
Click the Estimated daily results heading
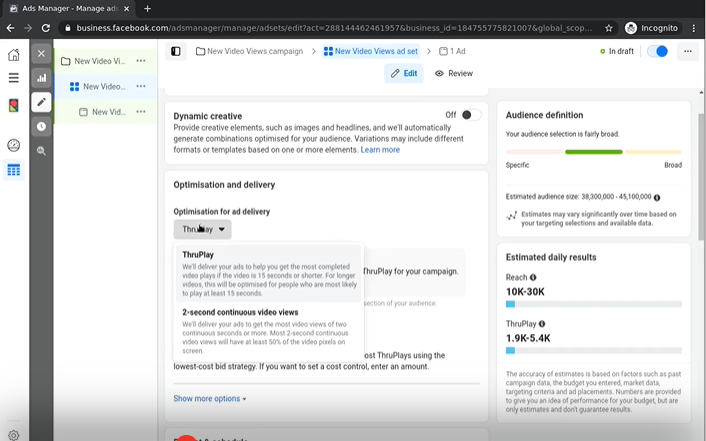551,257
